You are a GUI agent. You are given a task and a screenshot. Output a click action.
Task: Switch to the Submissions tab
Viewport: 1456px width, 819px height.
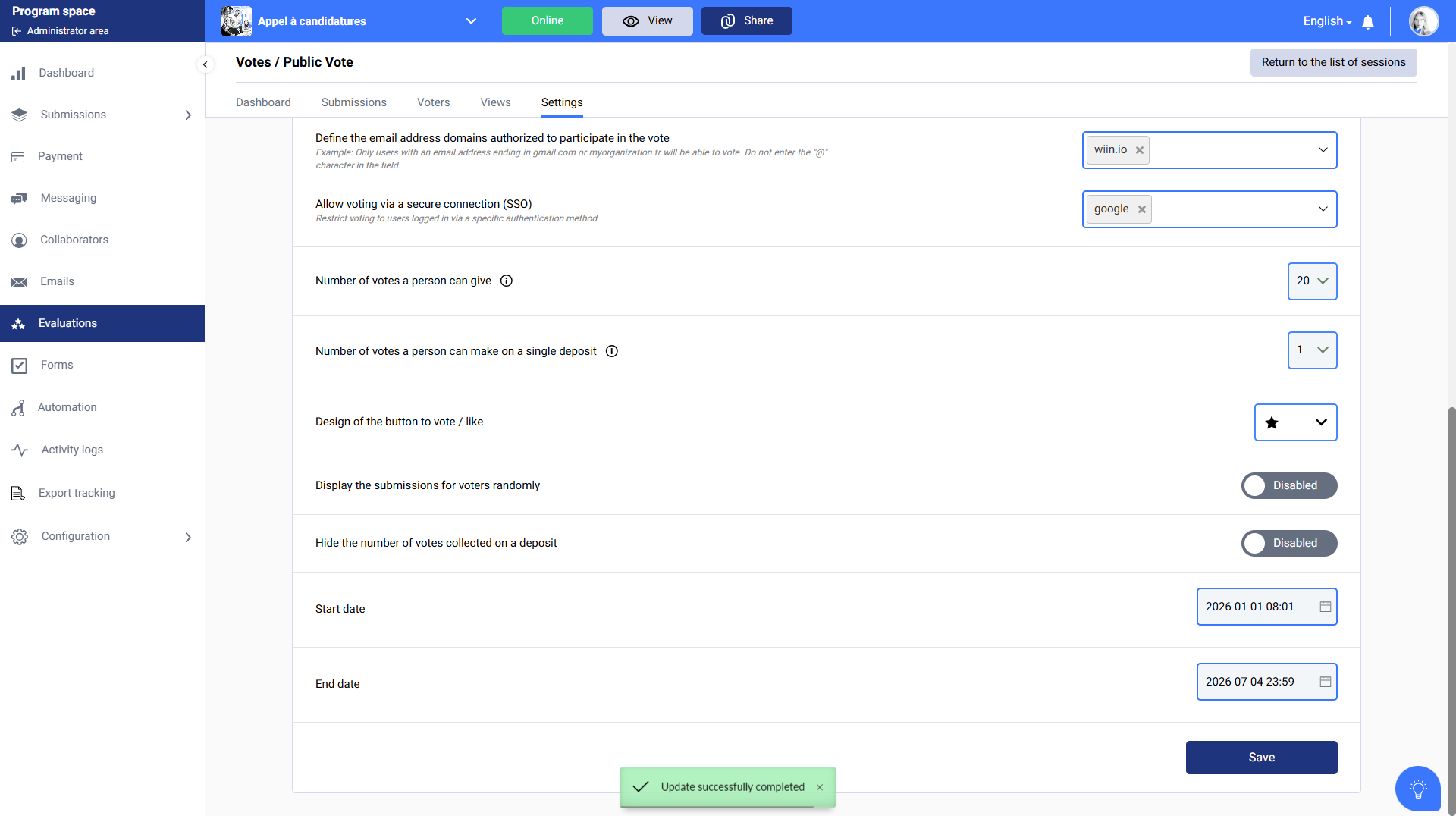[353, 102]
